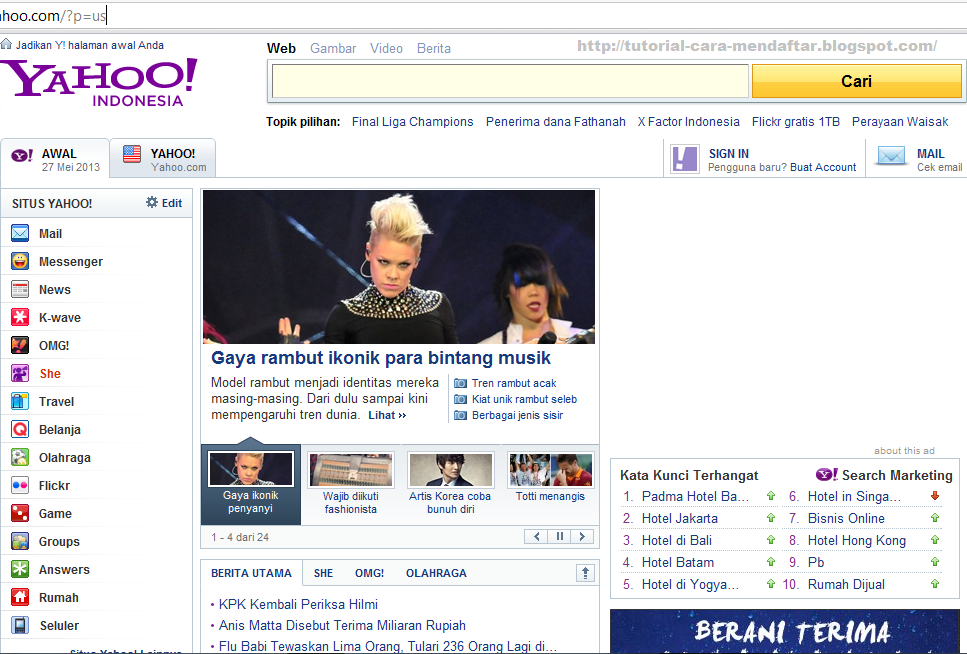Click the about this ad link
Viewport: 967px width, 654px height.
pos(903,450)
